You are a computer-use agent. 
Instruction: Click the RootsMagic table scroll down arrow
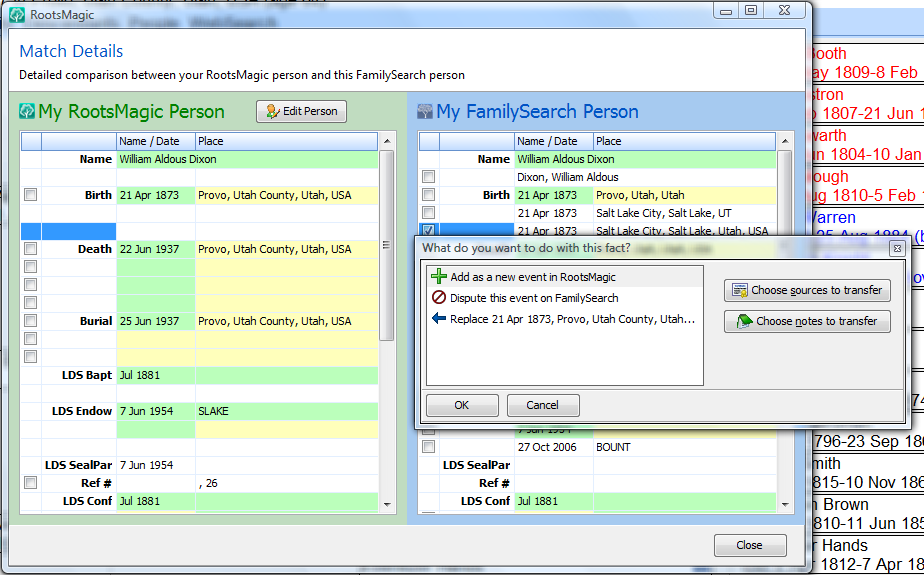(387, 504)
